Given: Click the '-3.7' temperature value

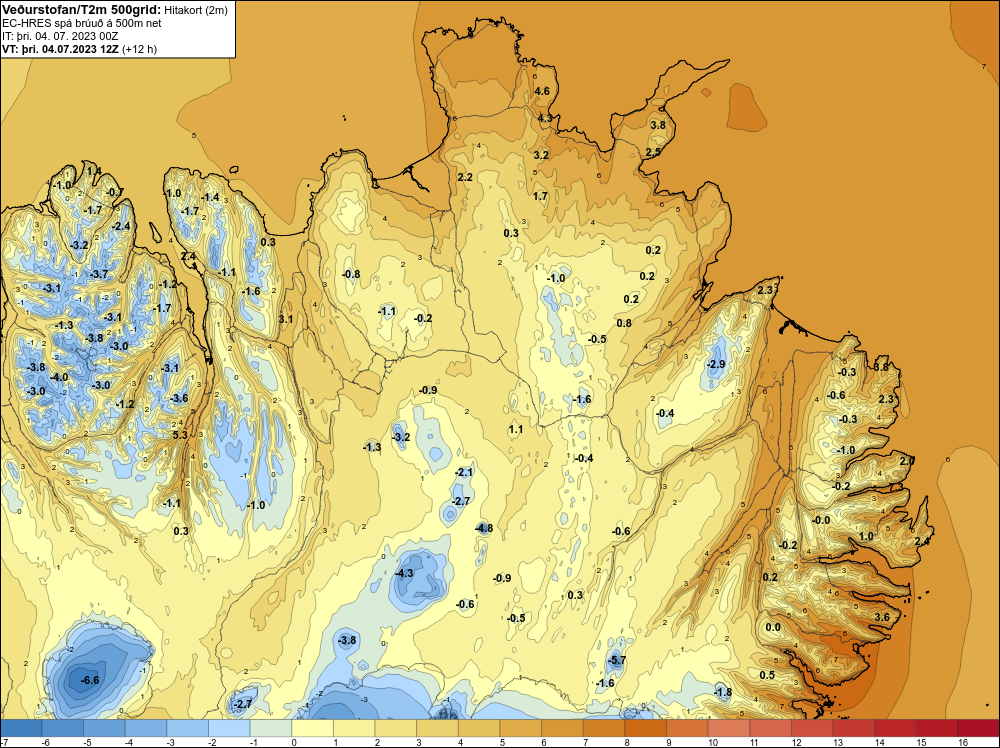Looking at the screenshot, I should click(99, 274).
